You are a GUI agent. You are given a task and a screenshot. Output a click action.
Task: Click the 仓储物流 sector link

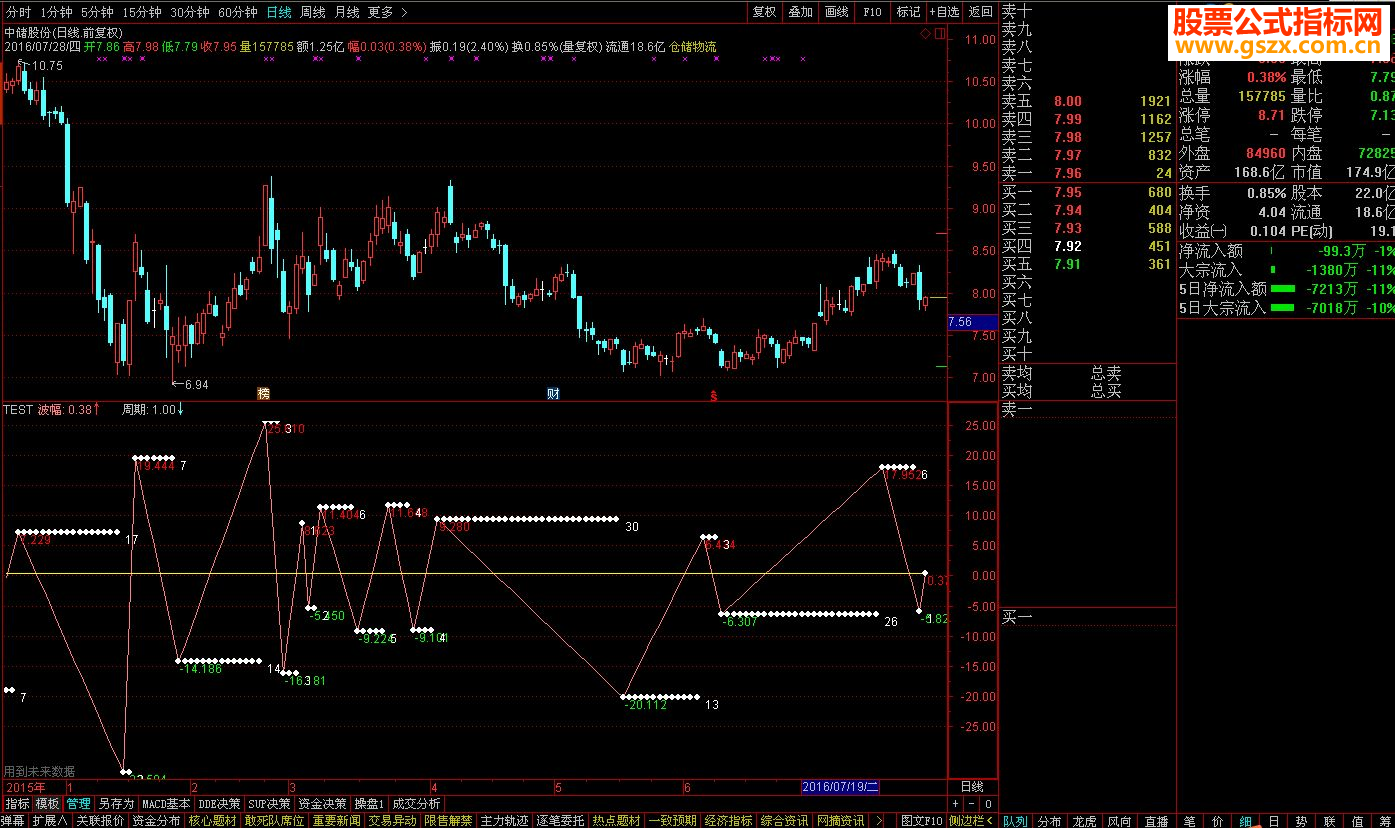point(692,46)
